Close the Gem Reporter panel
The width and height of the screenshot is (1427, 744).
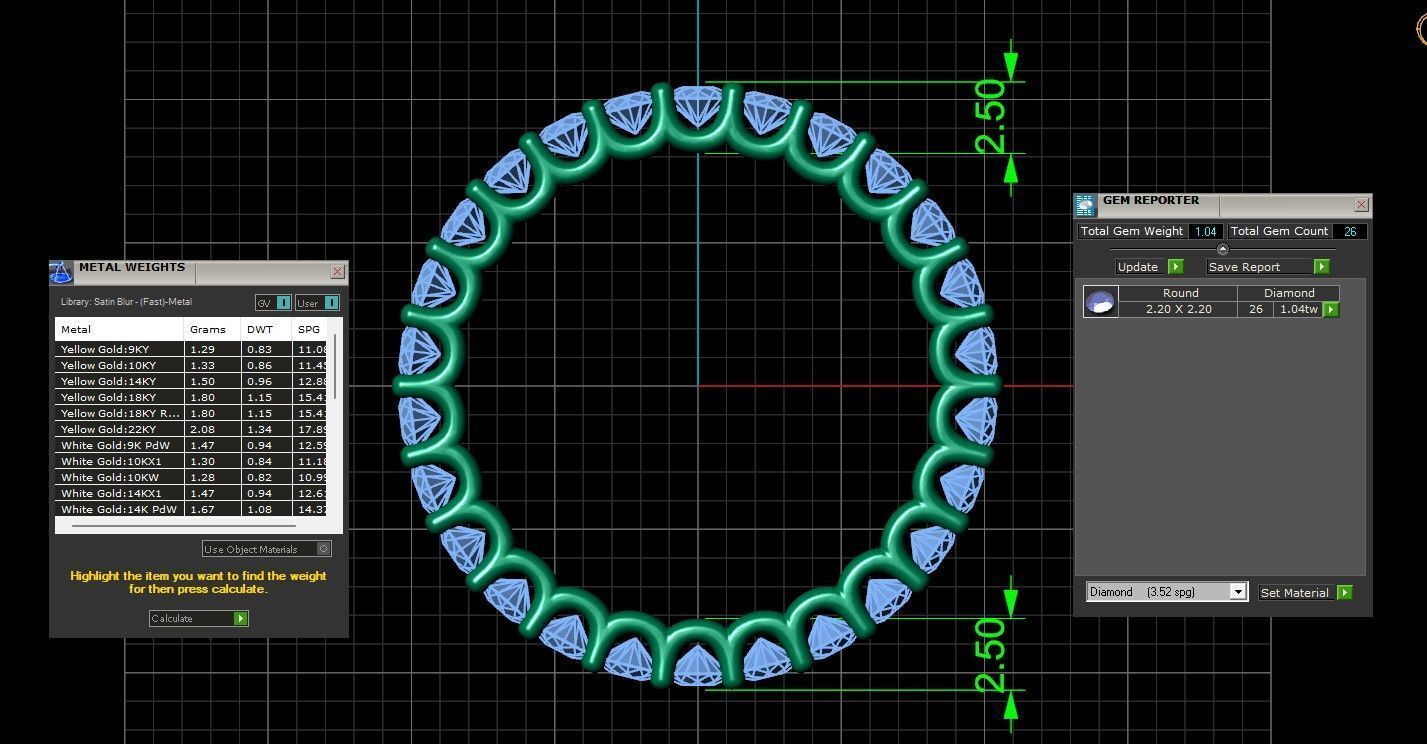1361,204
